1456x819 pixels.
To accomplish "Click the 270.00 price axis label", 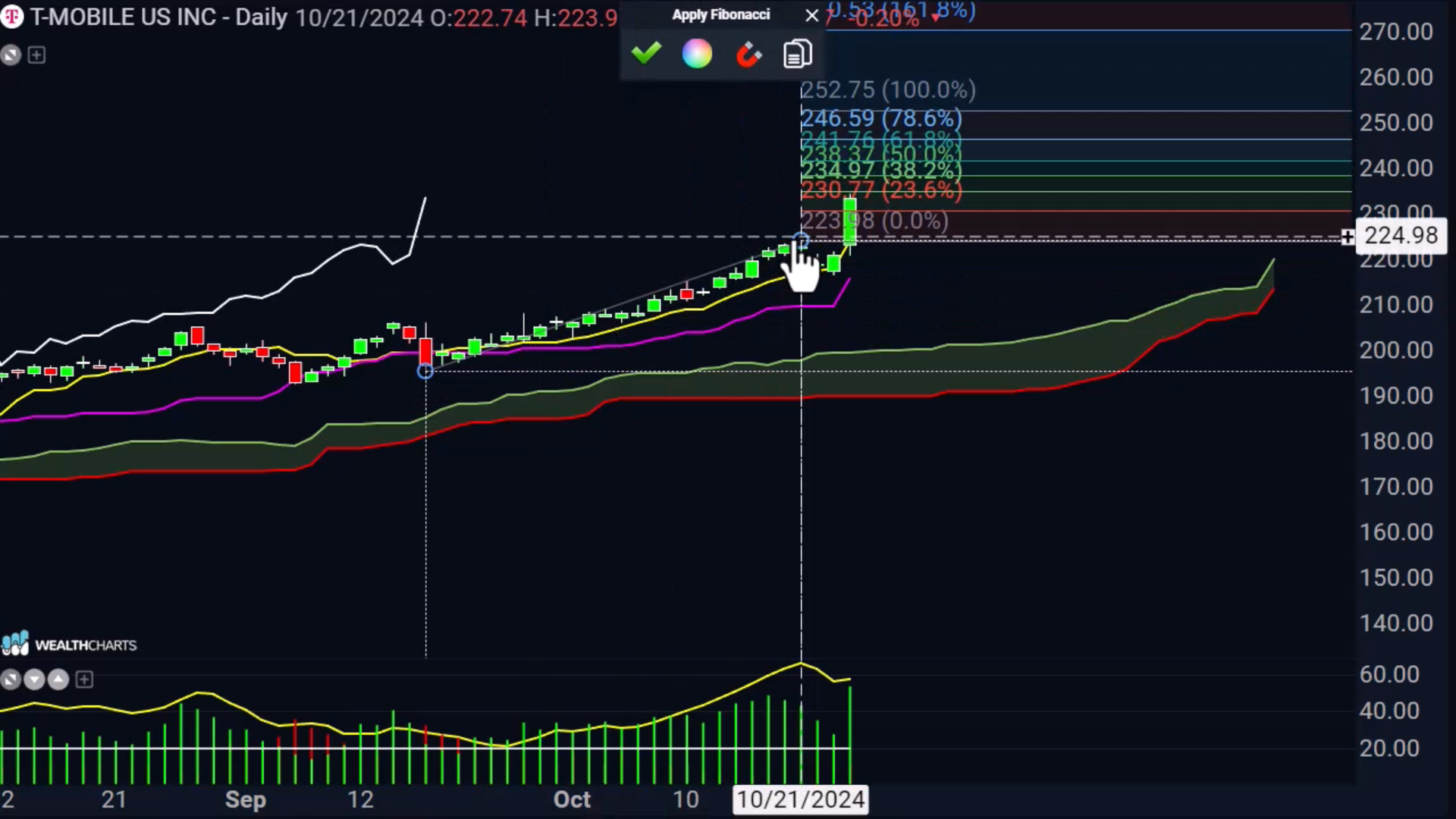I will (1396, 32).
